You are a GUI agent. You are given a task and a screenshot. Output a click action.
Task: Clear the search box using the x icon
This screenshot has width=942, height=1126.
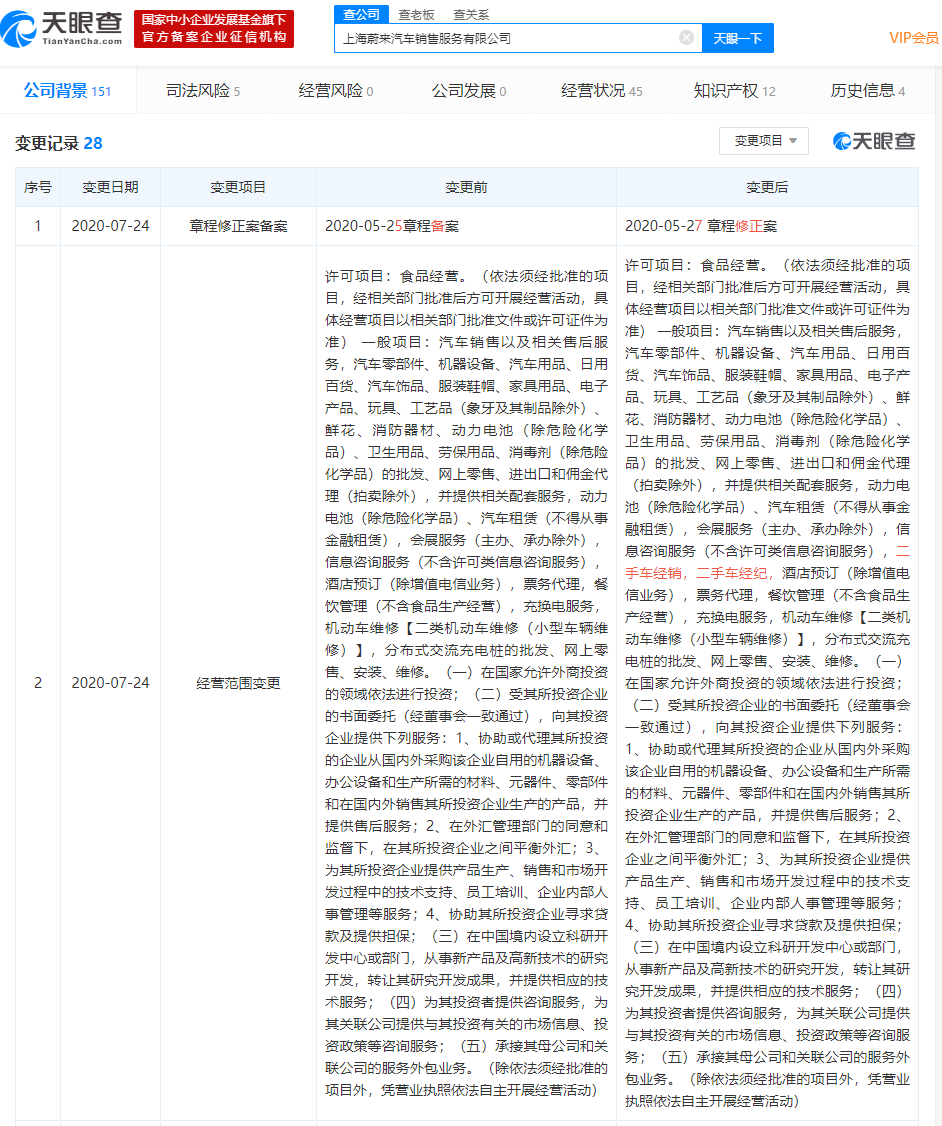coord(686,37)
